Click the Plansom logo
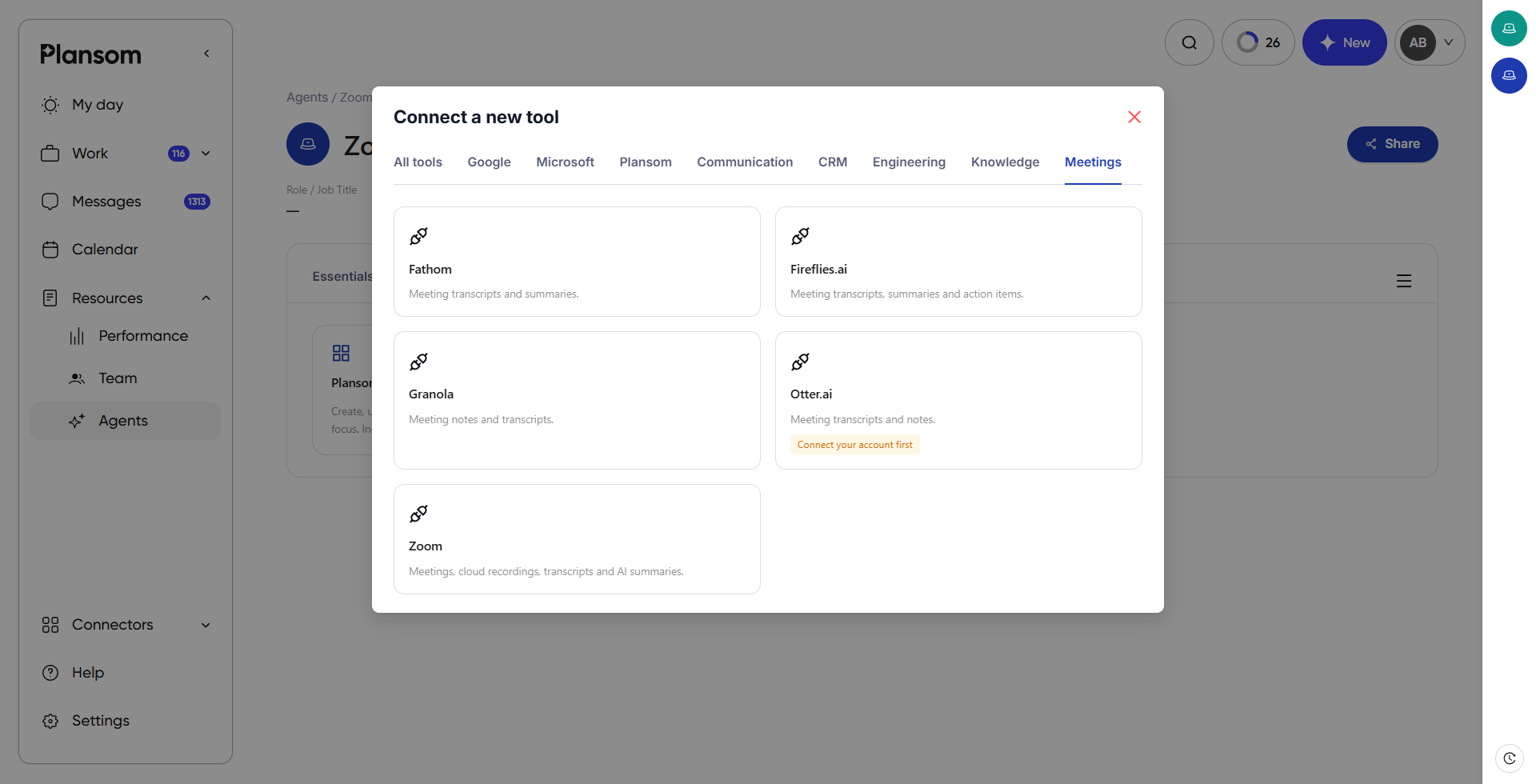The image size is (1536, 784). (x=90, y=54)
